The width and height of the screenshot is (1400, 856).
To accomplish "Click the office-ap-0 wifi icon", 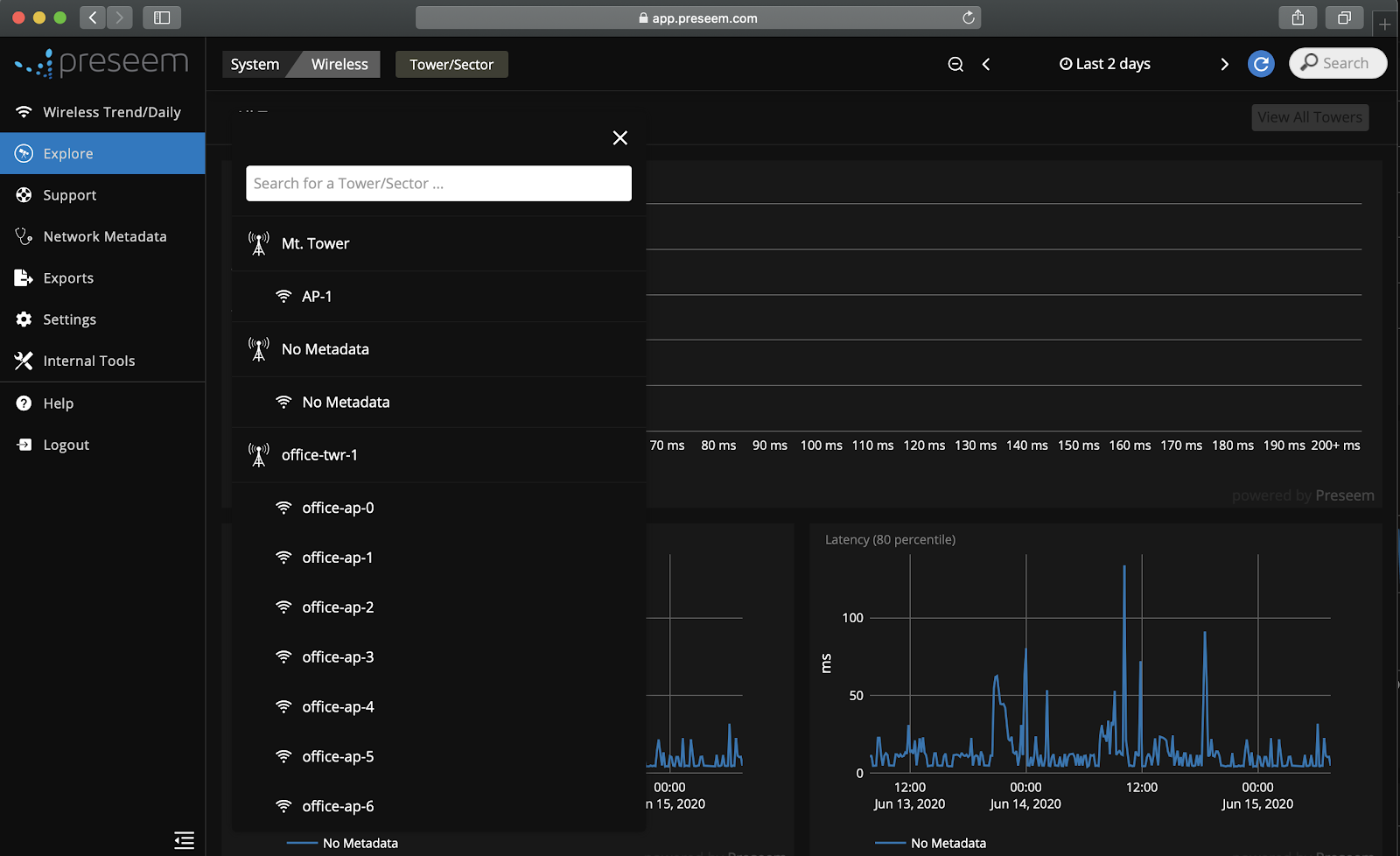I will [x=283, y=508].
